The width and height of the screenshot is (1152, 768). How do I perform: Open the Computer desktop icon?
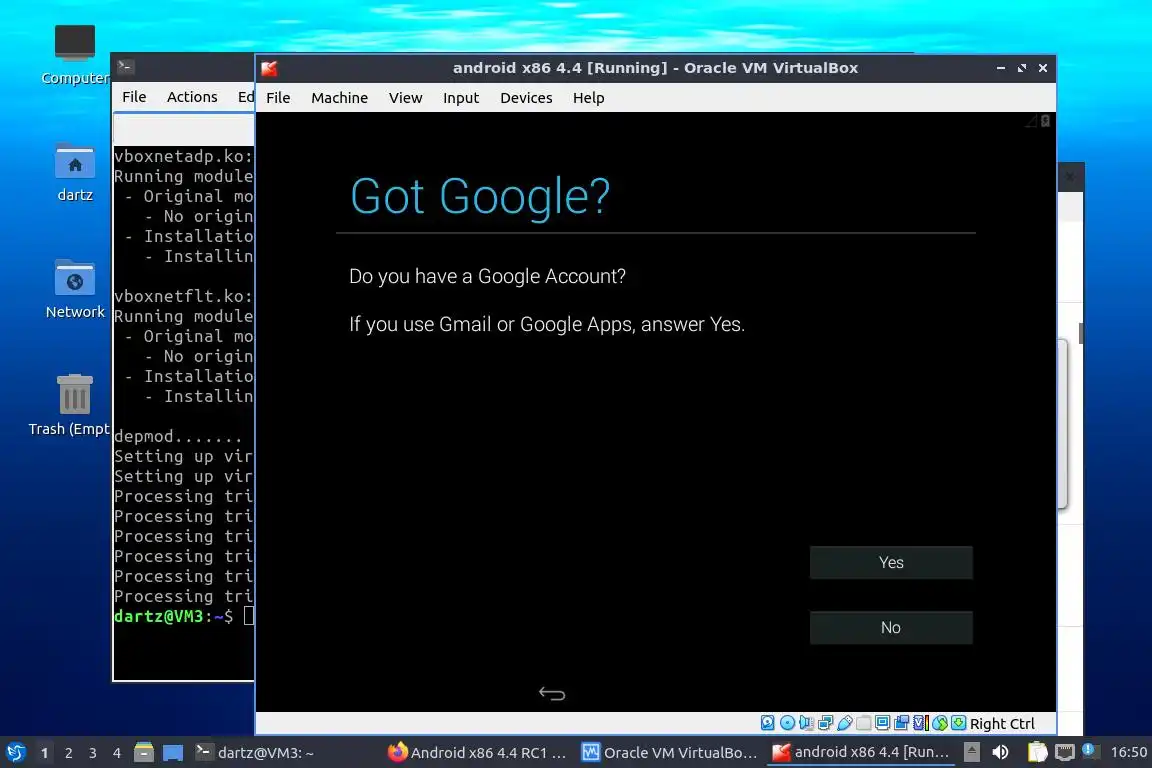(75, 42)
